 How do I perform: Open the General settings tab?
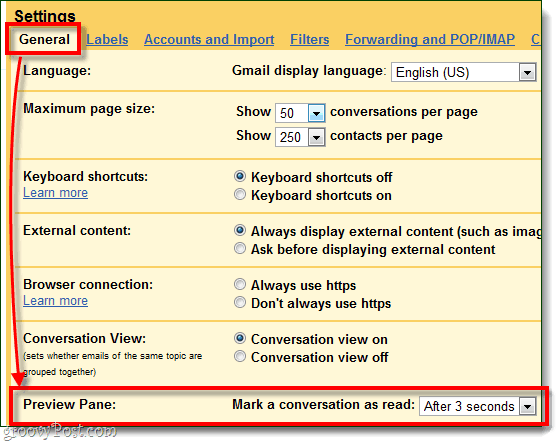coord(44,39)
